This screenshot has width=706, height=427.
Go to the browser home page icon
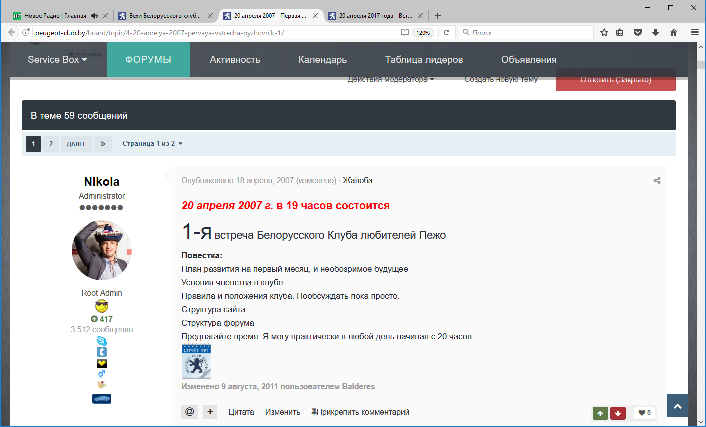pyautogui.click(x=674, y=32)
